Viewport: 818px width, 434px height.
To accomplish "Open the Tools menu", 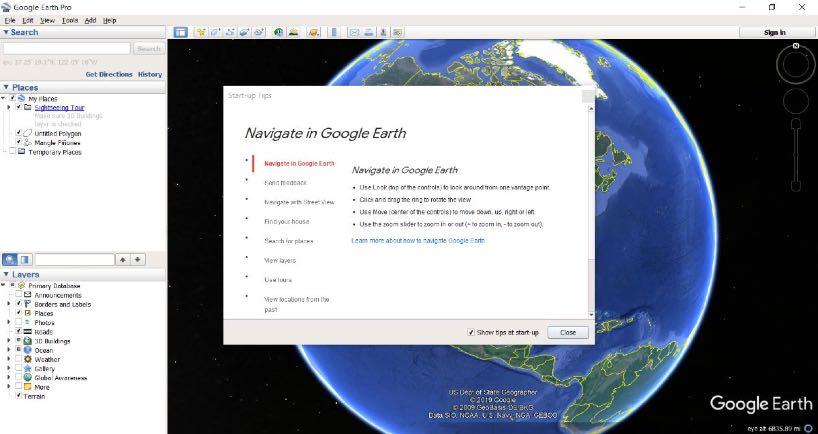I will [x=69, y=20].
